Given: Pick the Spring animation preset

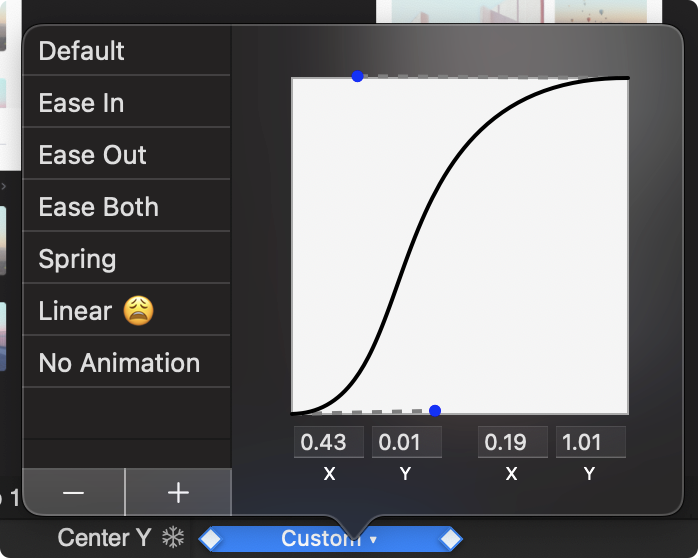Looking at the screenshot, I should pyautogui.click(x=127, y=259).
